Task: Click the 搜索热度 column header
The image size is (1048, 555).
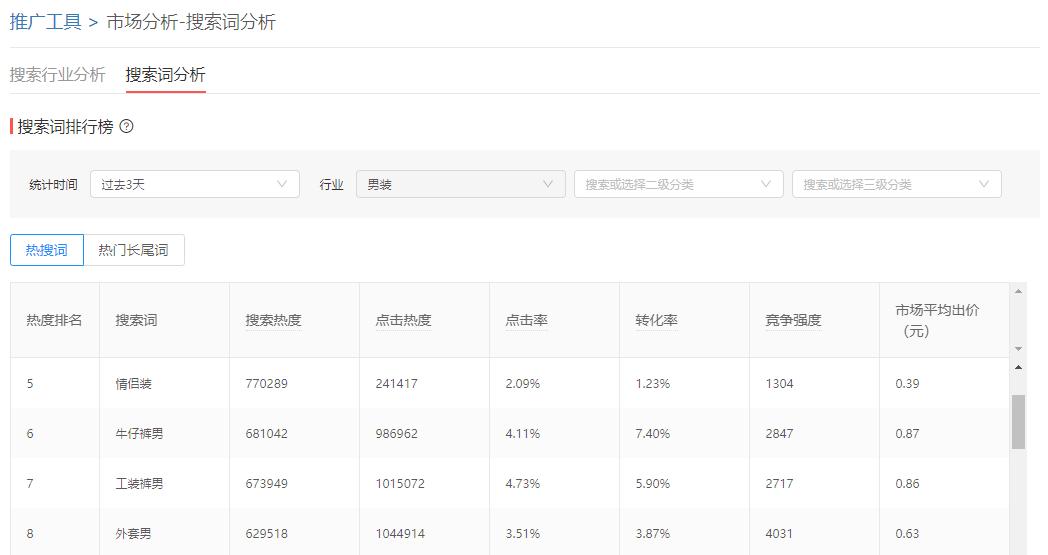Action: tap(273, 320)
